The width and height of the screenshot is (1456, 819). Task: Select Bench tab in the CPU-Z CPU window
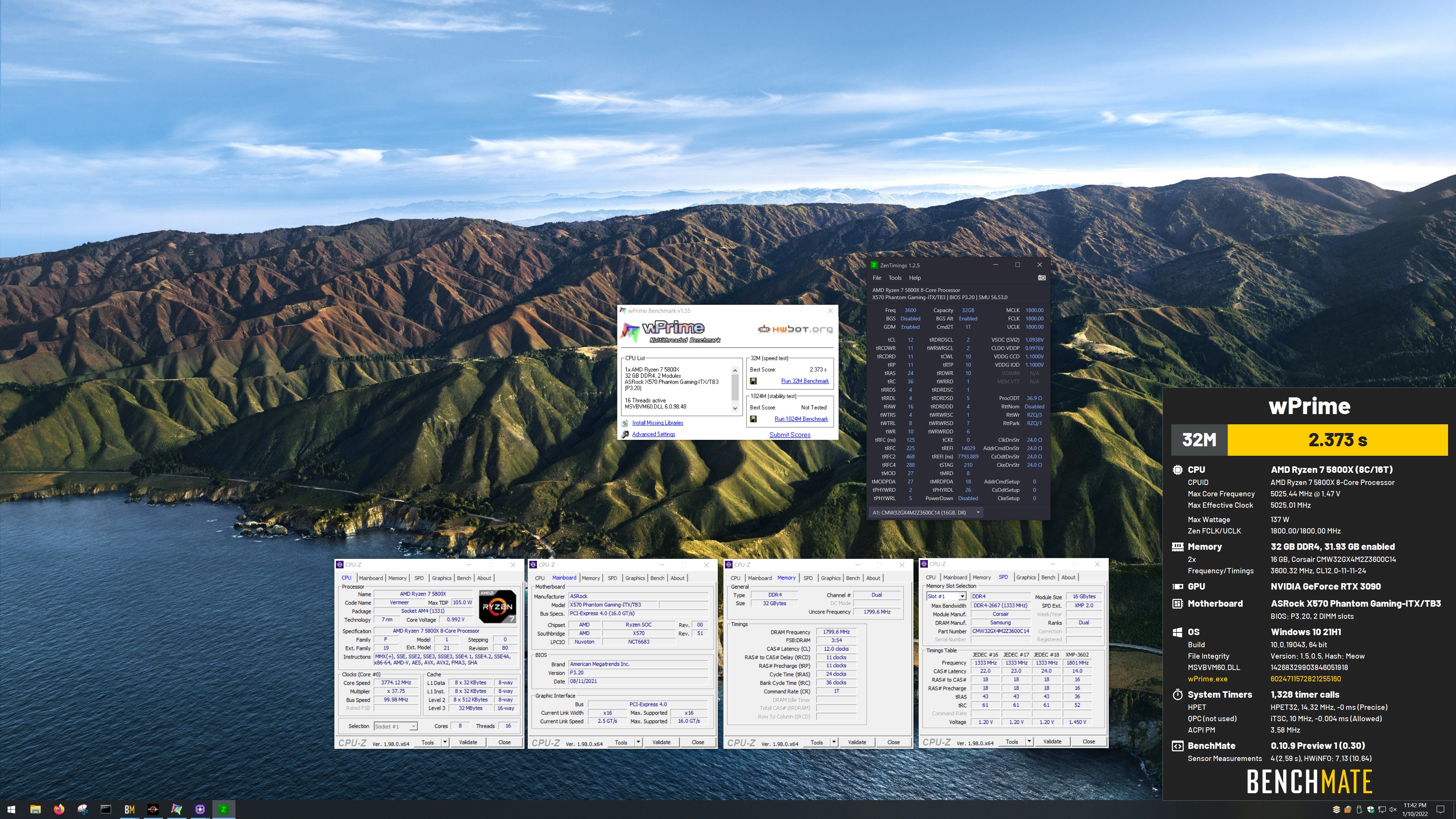[463, 578]
